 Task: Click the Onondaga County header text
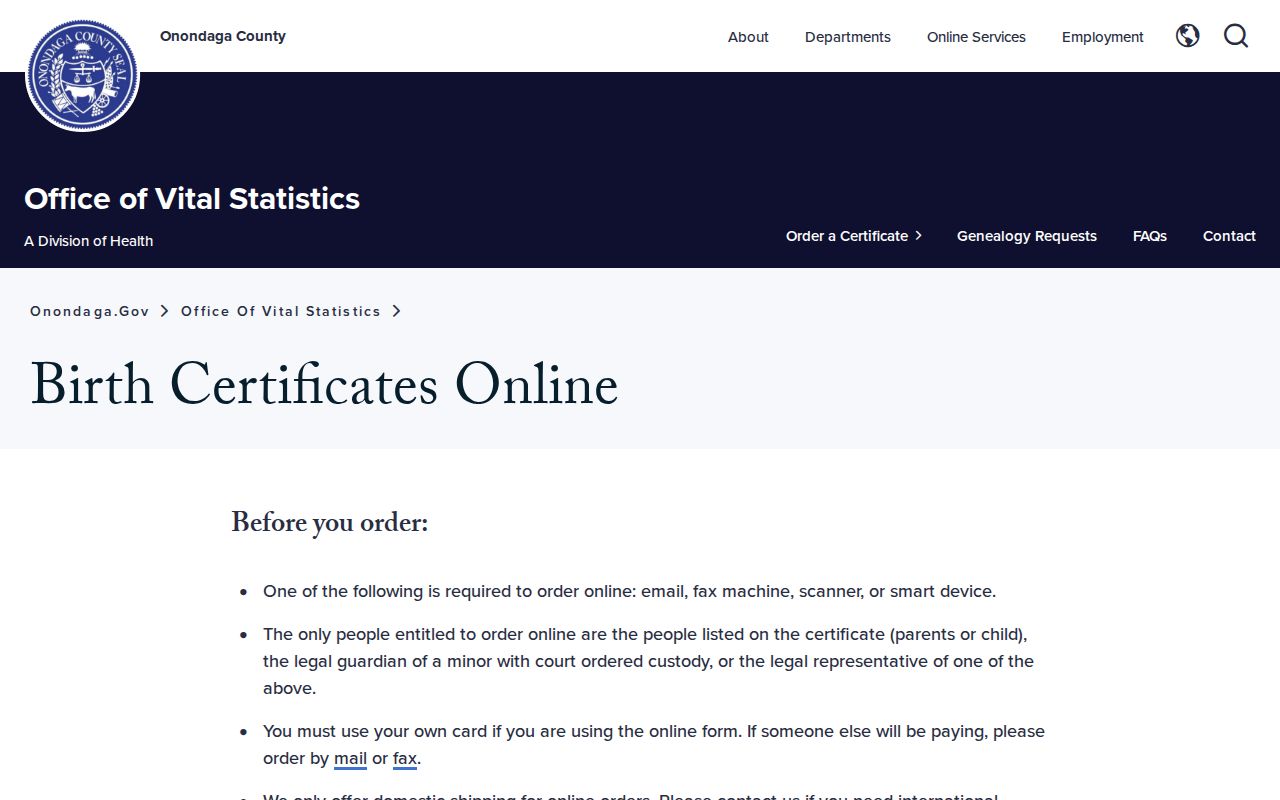pyautogui.click(x=223, y=36)
